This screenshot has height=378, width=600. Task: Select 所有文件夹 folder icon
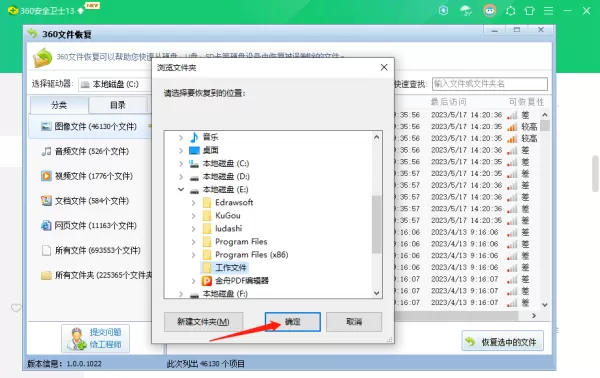(46, 275)
